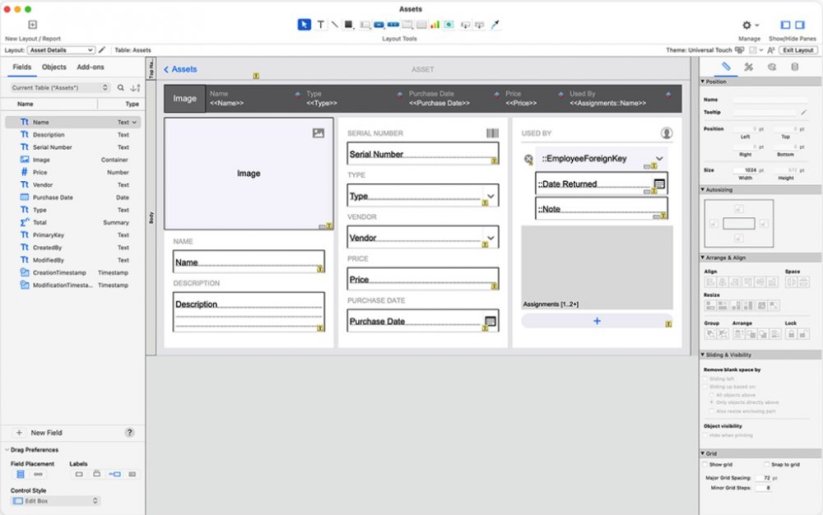Select the Web Viewer tool
This screenshot has height=515, width=823.
(x=449, y=25)
